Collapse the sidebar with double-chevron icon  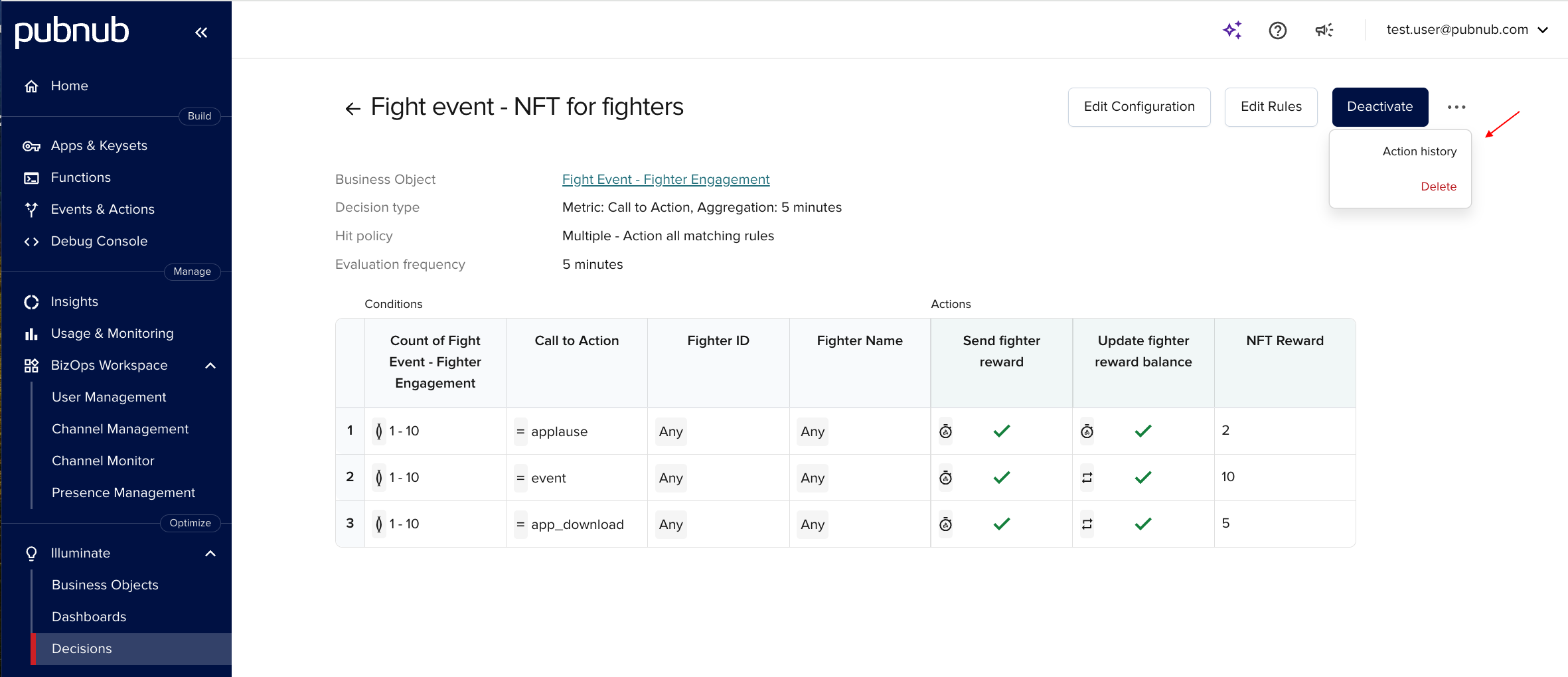(x=201, y=33)
